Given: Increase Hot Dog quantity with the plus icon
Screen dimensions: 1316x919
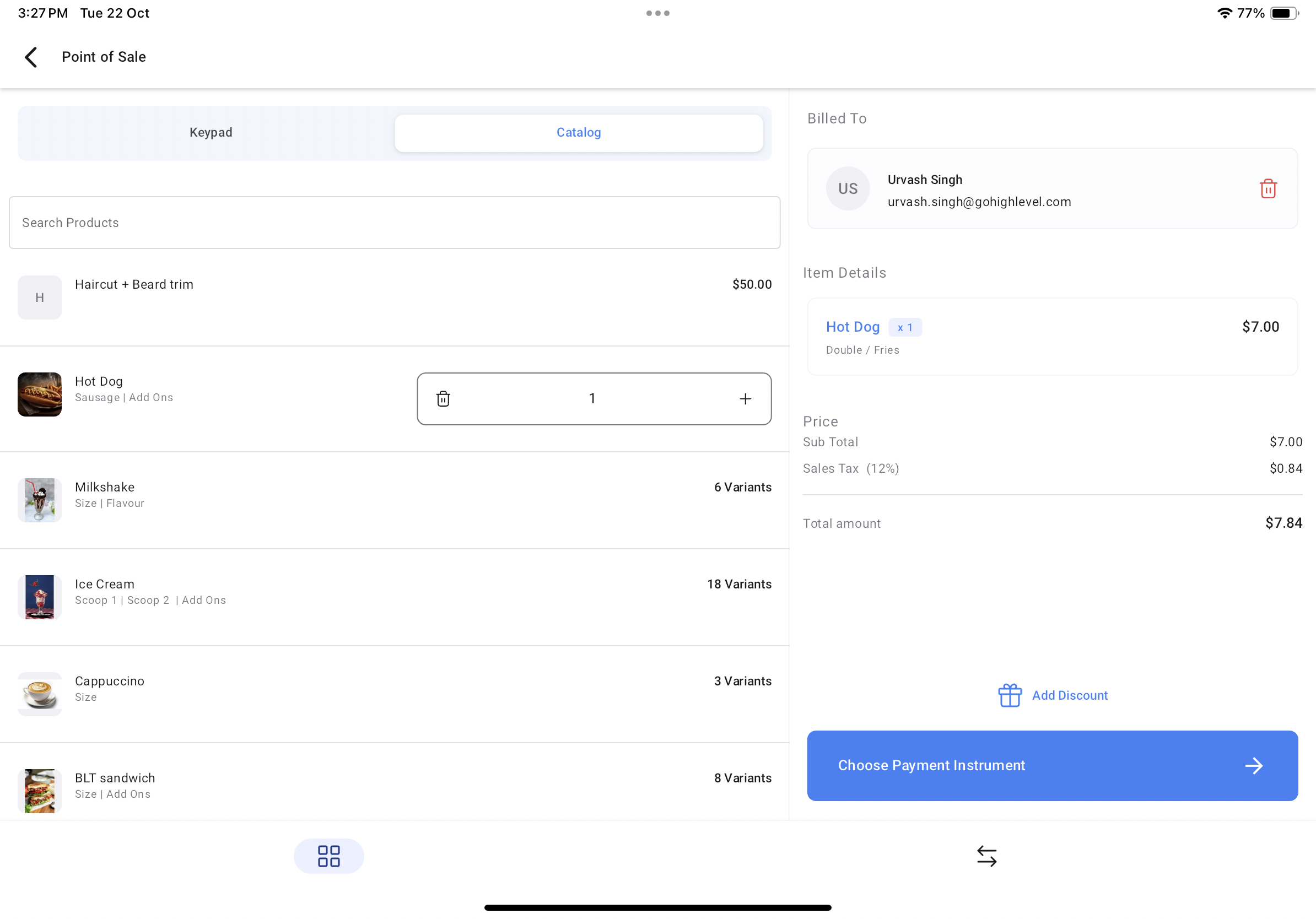Looking at the screenshot, I should point(745,399).
